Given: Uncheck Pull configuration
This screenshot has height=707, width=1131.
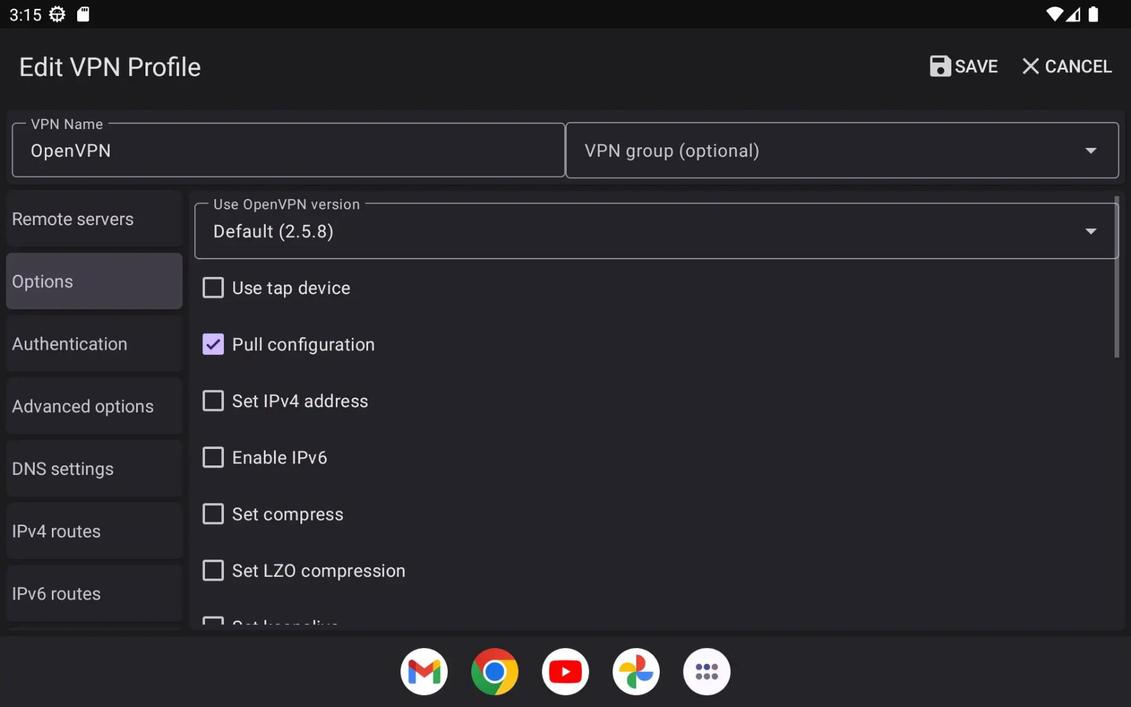Looking at the screenshot, I should (213, 343).
